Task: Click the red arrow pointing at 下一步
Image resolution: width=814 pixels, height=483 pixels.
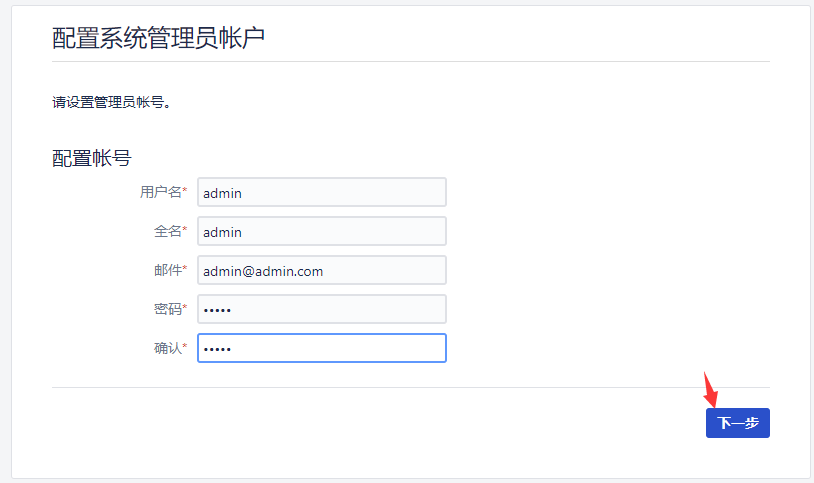Action: pos(710,390)
